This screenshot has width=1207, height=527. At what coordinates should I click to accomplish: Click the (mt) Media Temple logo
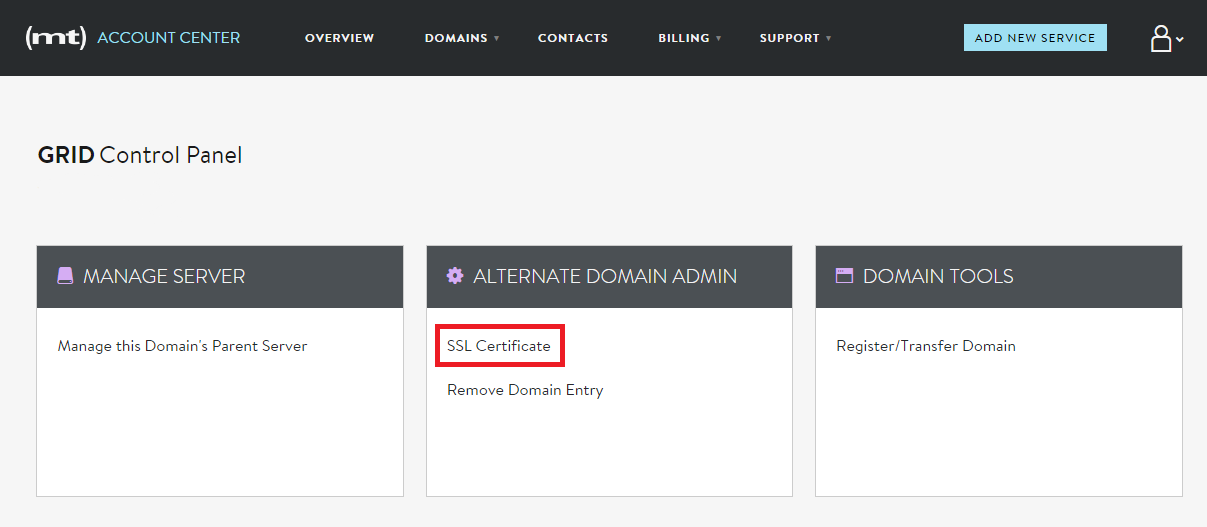(x=56, y=38)
